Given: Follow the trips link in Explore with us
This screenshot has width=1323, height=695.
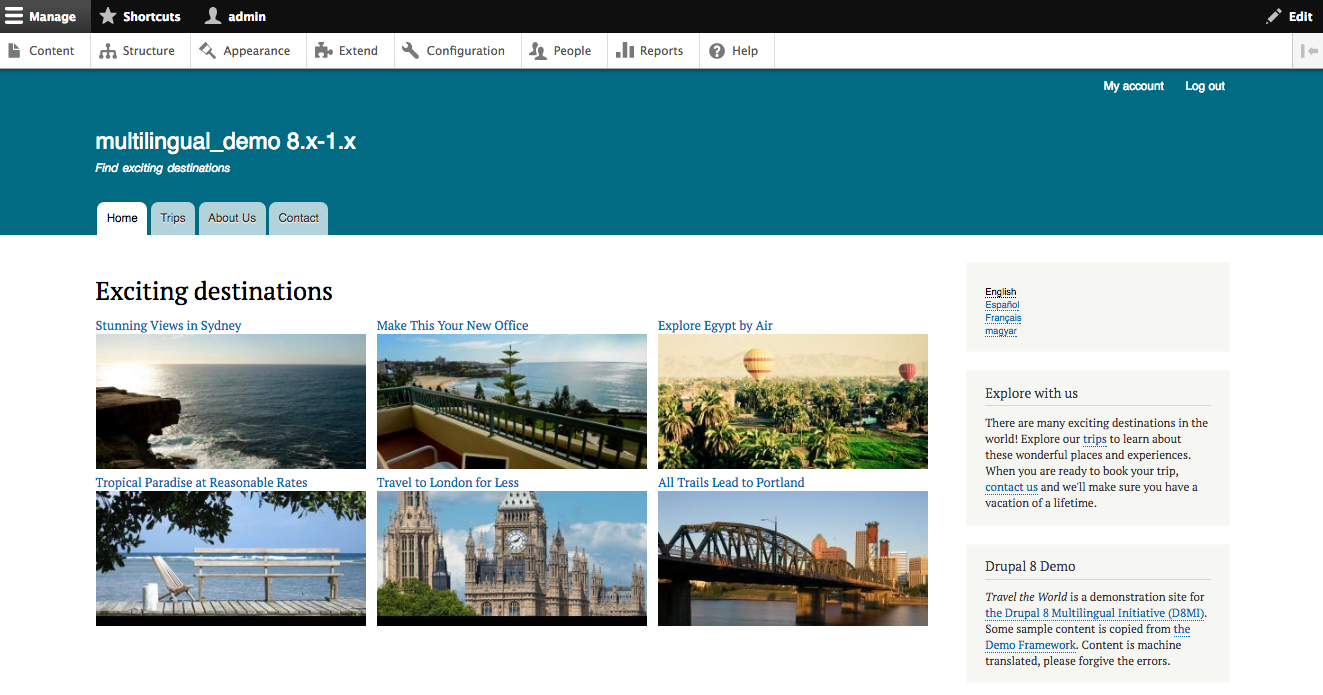Looking at the screenshot, I should pos(1095,439).
